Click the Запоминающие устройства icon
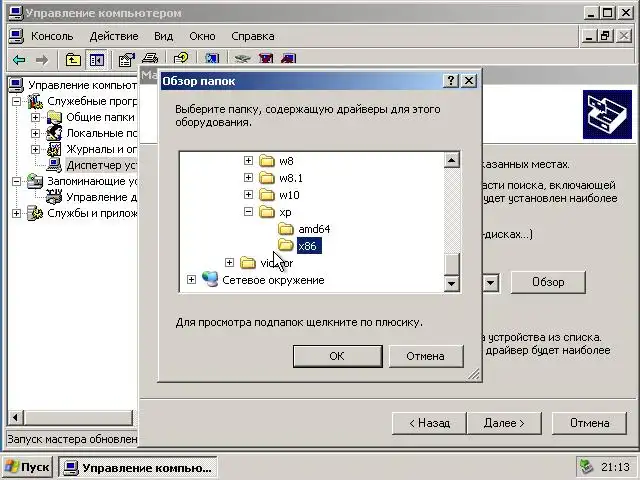Viewport: 640px width, 480px height. pos(35,181)
